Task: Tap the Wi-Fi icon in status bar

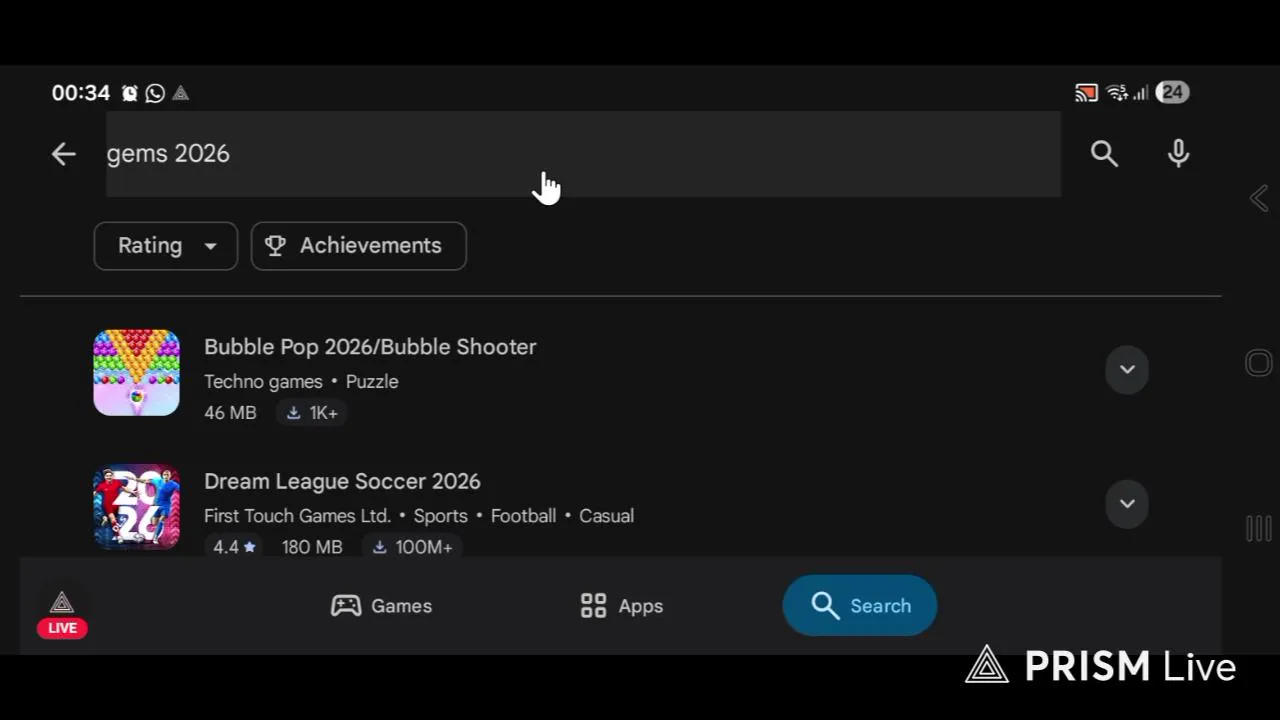Action: 1117,93
